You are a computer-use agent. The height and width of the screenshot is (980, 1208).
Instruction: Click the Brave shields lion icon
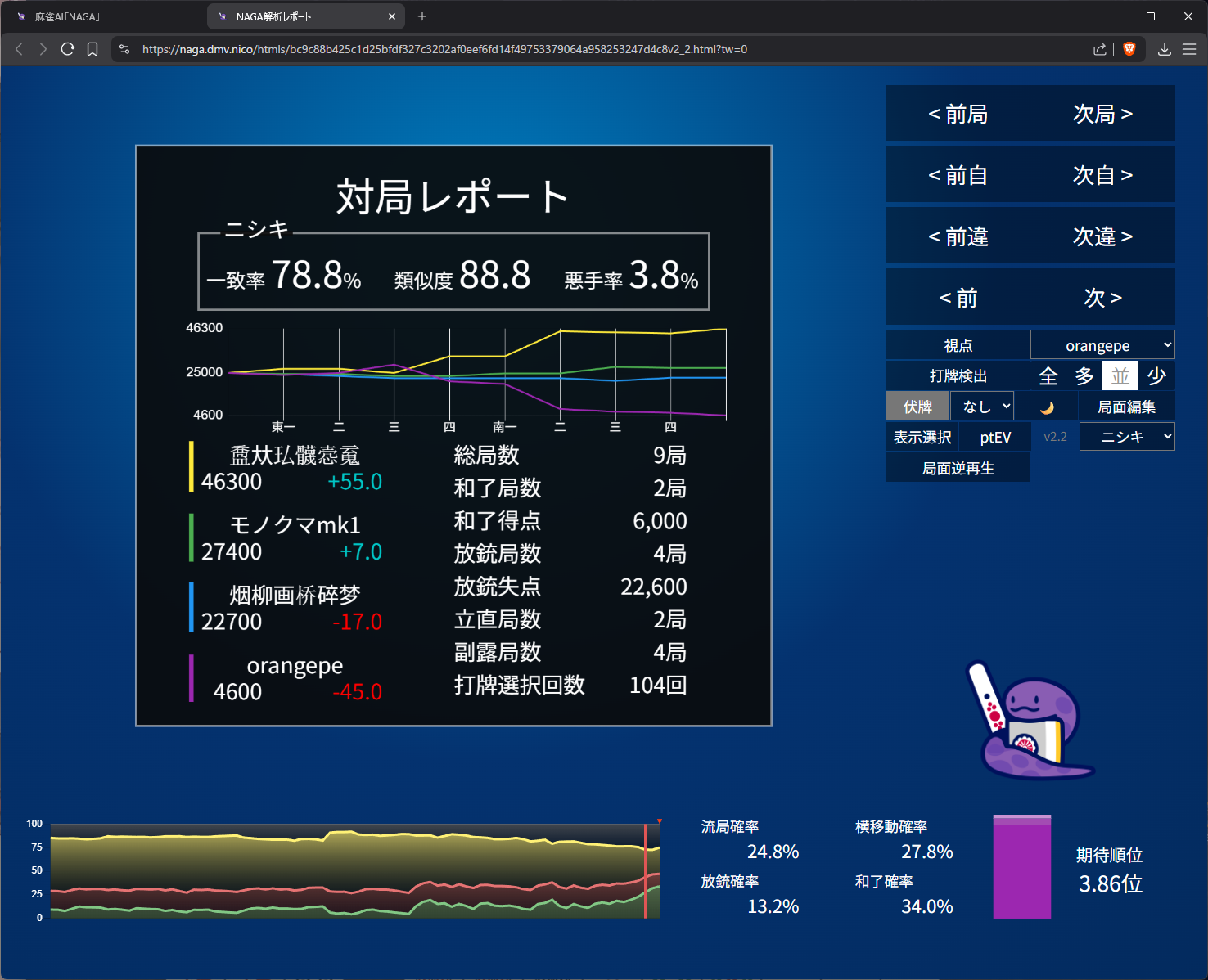pyautogui.click(x=1129, y=49)
